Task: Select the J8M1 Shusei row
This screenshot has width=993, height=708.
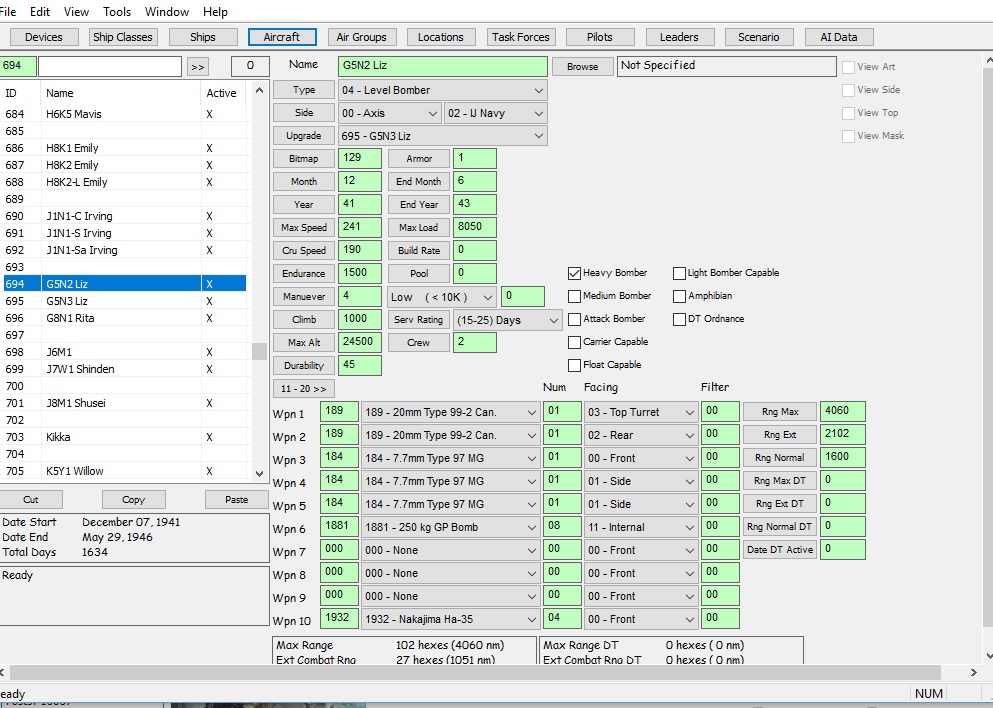Action: pos(124,403)
